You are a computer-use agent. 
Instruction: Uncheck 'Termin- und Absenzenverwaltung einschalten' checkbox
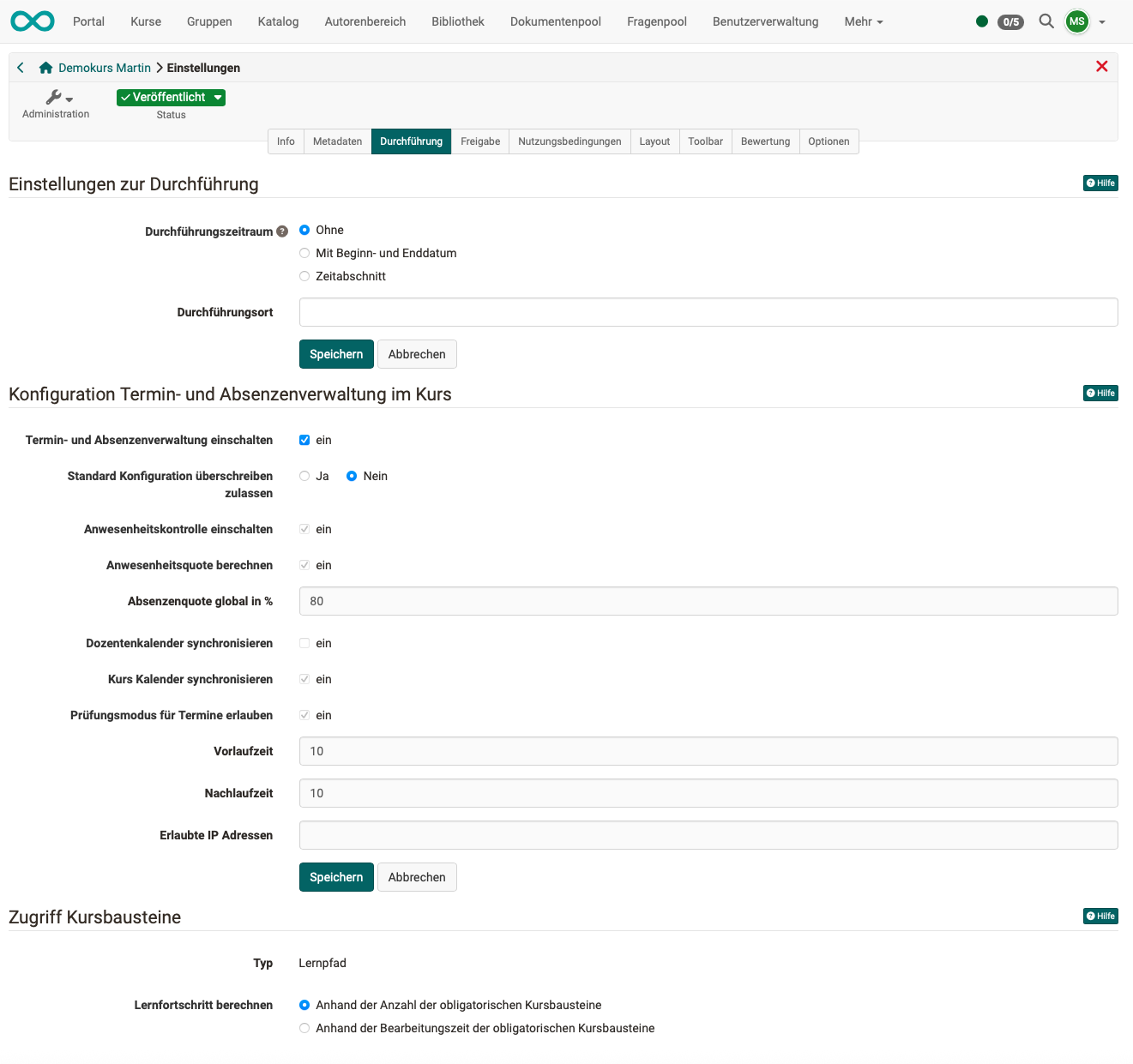304,440
